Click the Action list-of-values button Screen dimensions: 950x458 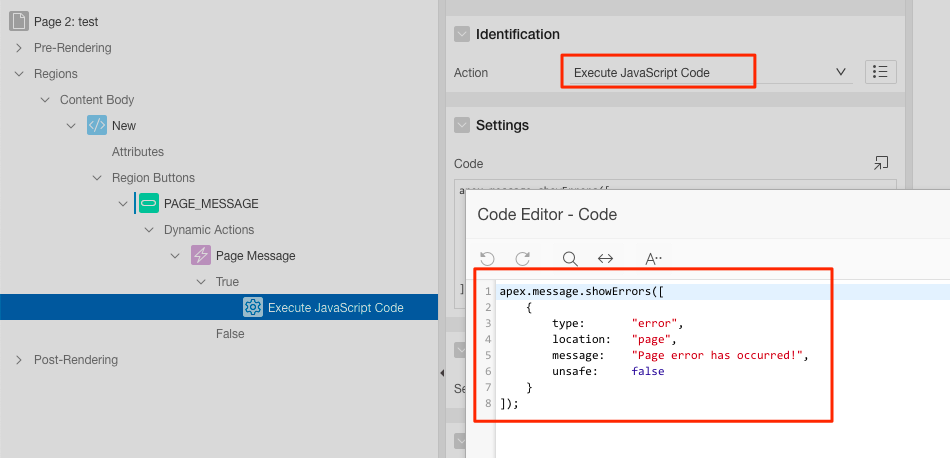pos(880,72)
